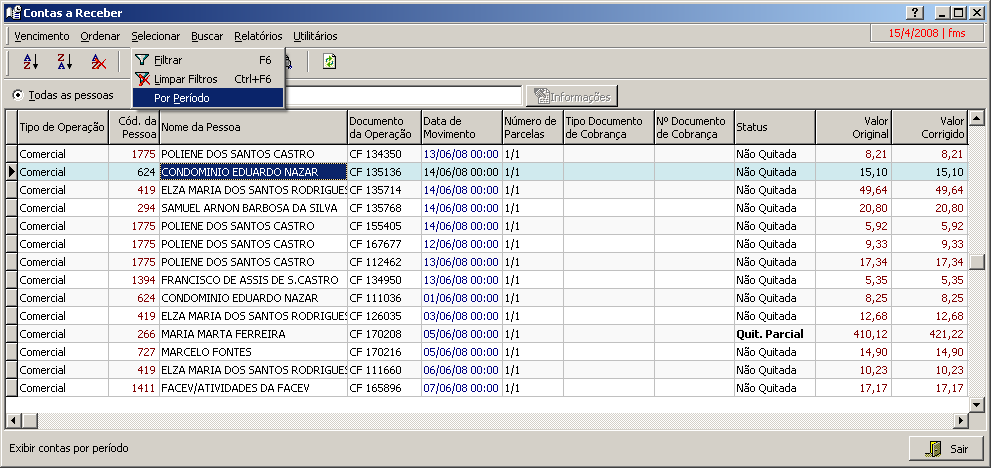Choose the Limpar Filtros menu entry
Screen dimensions: 991x468
(208, 79)
